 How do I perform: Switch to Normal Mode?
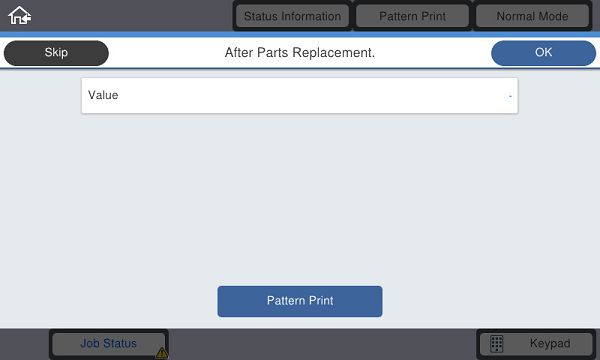532,16
